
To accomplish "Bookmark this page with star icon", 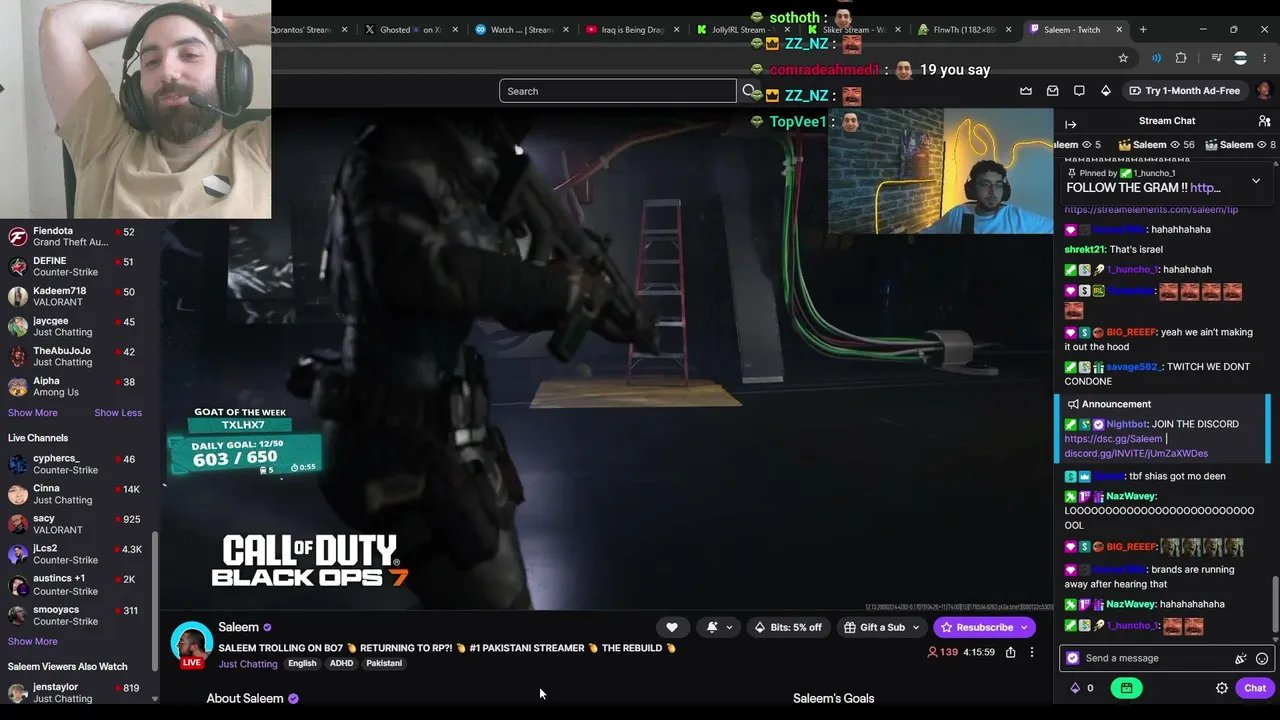I will [x=1123, y=58].
